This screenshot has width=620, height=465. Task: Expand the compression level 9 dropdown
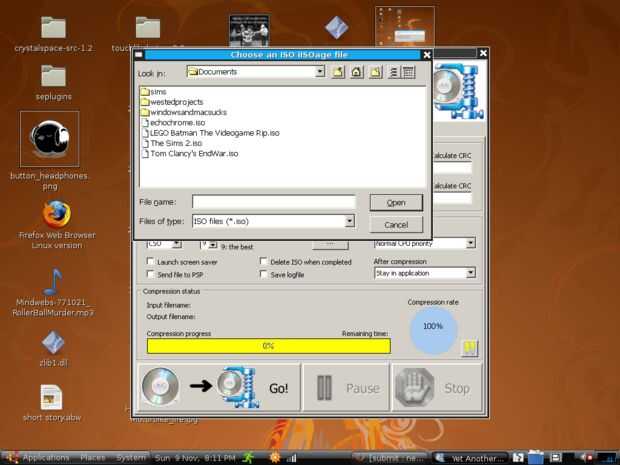(213, 245)
